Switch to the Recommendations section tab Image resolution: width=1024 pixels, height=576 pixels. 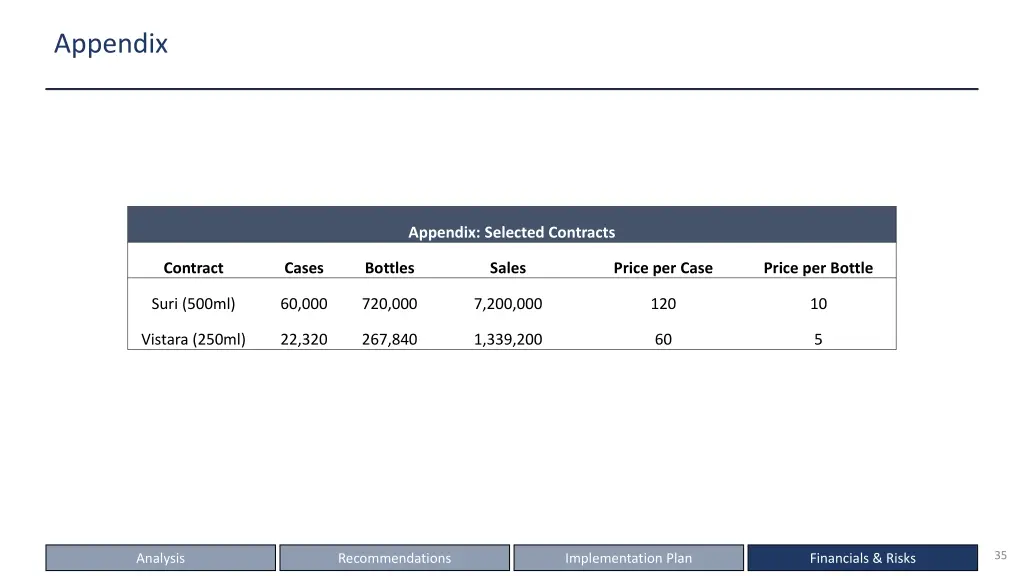394,558
